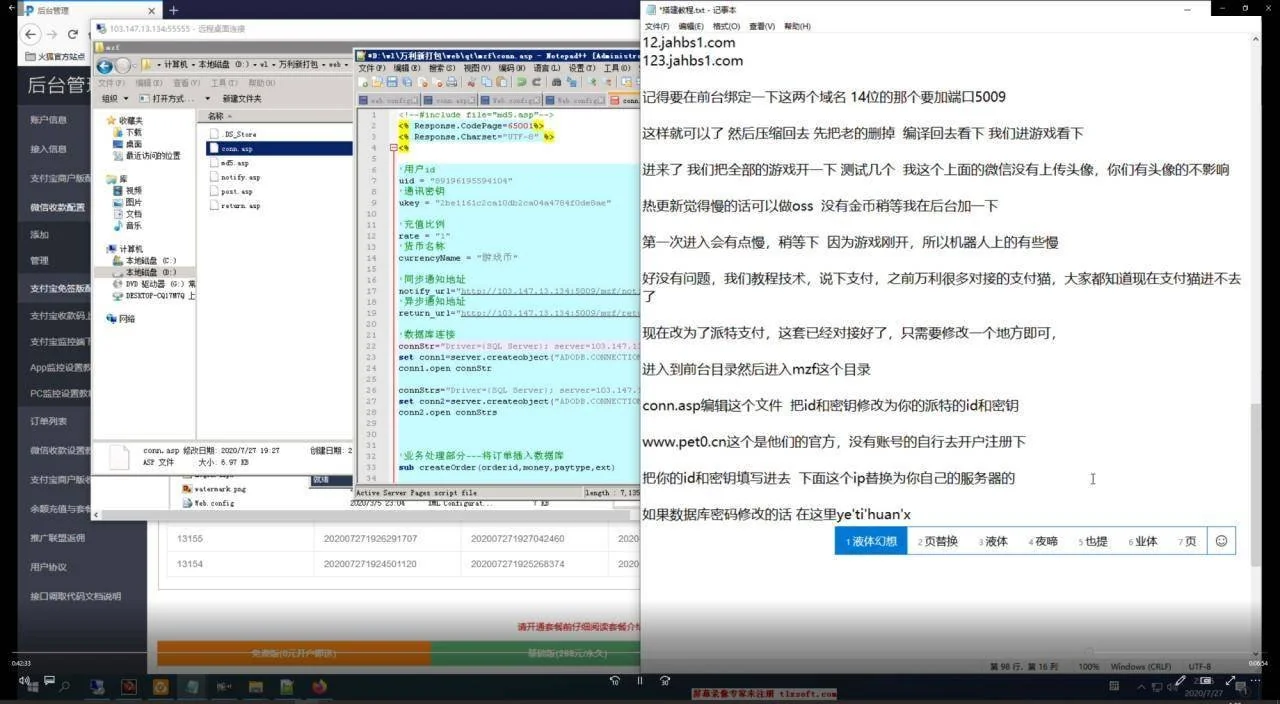This screenshot has width=1280, height=704.
Task: Click the emoji smiley in IME candidate bar
Action: pyautogui.click(x=1221, y=541)
